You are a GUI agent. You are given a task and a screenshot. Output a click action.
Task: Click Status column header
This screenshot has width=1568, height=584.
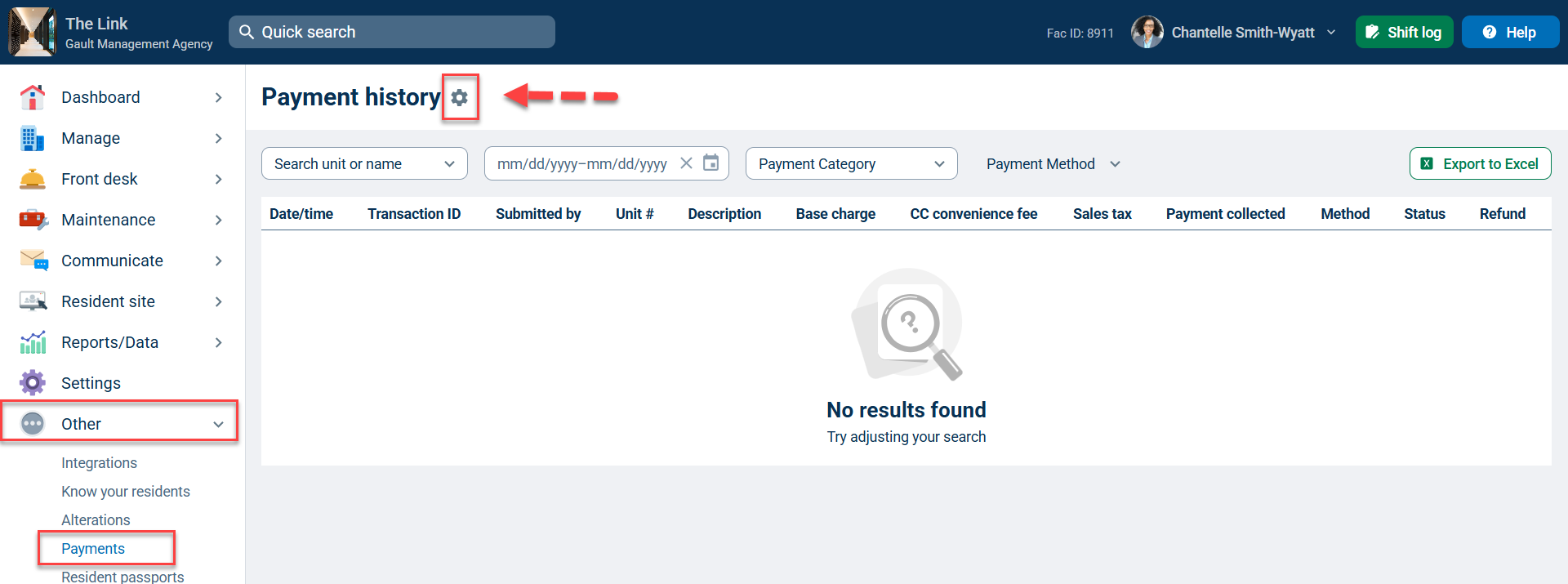(x=1424, y=214)
